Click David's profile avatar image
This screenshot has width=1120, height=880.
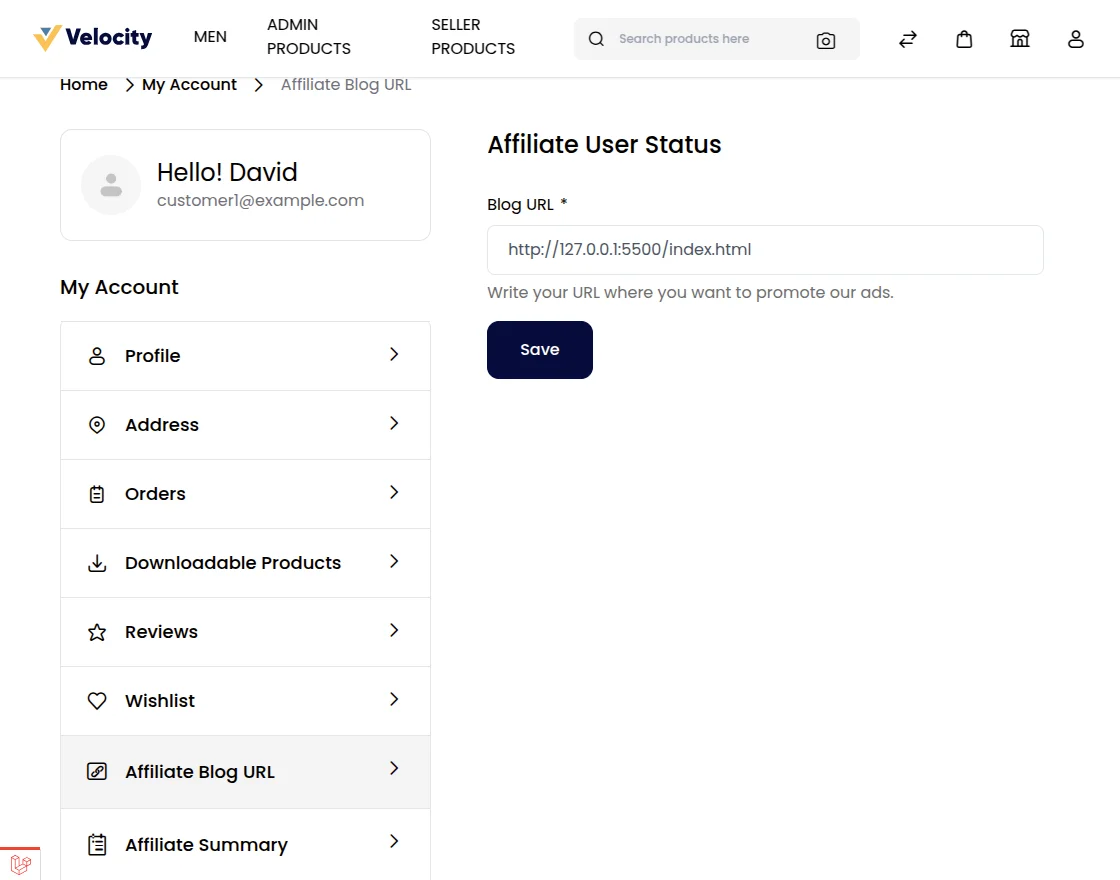pos(111,185)
